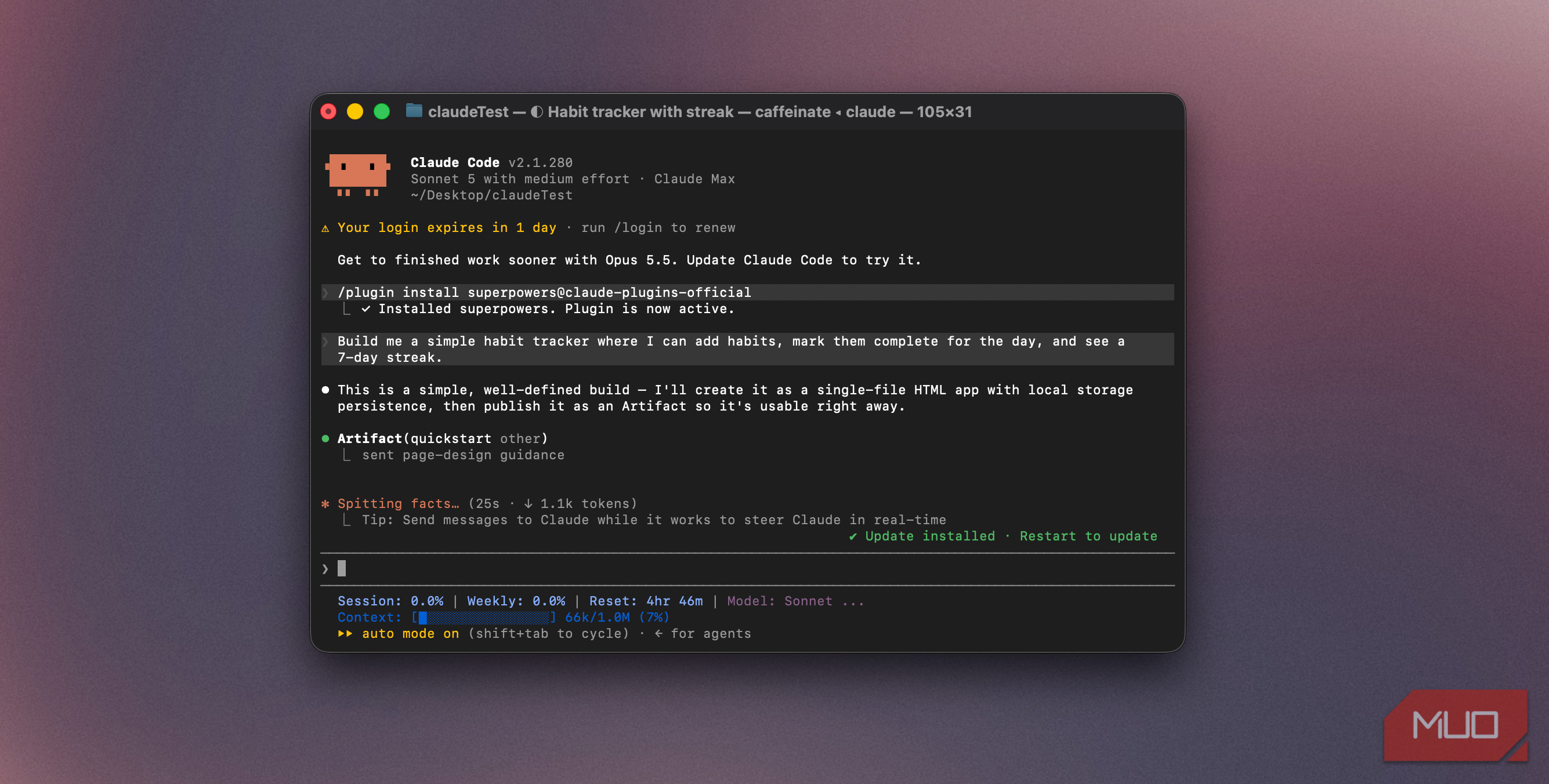Click the prompt input line with cursor
The height and width of the screenshot is (784, 1549).
[747, 569]
